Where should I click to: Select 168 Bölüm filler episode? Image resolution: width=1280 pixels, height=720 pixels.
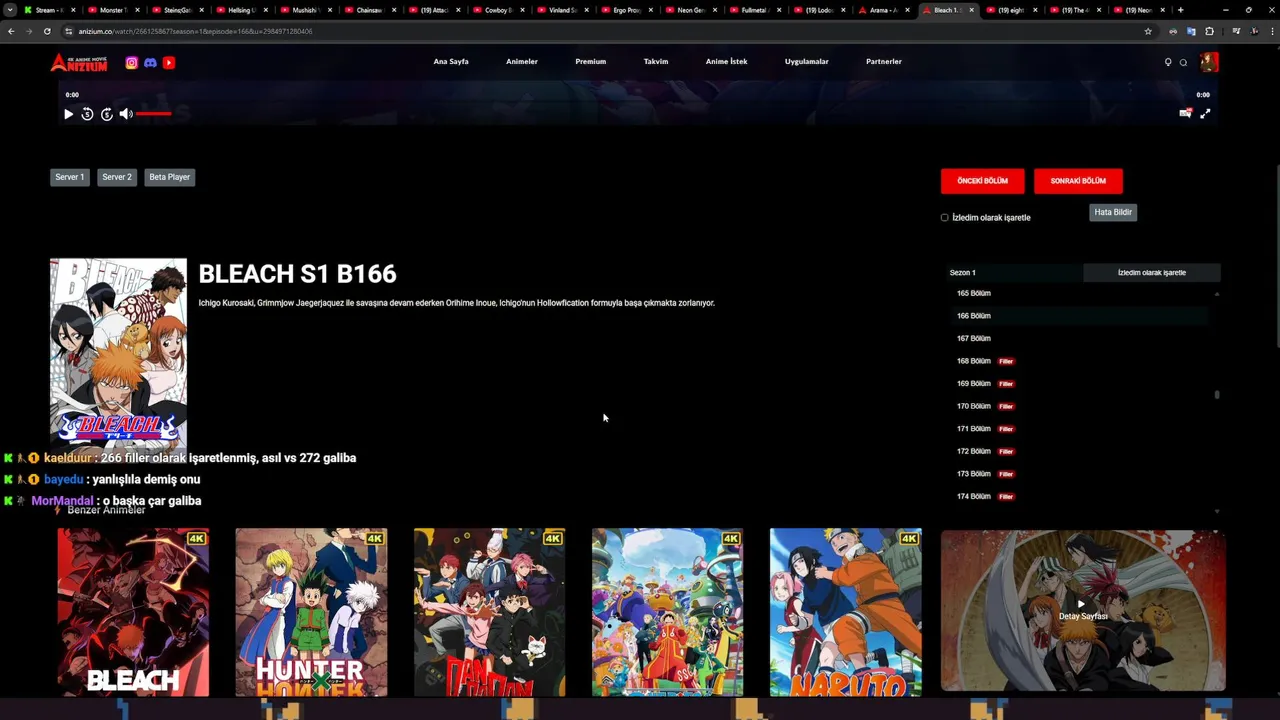1078,361
